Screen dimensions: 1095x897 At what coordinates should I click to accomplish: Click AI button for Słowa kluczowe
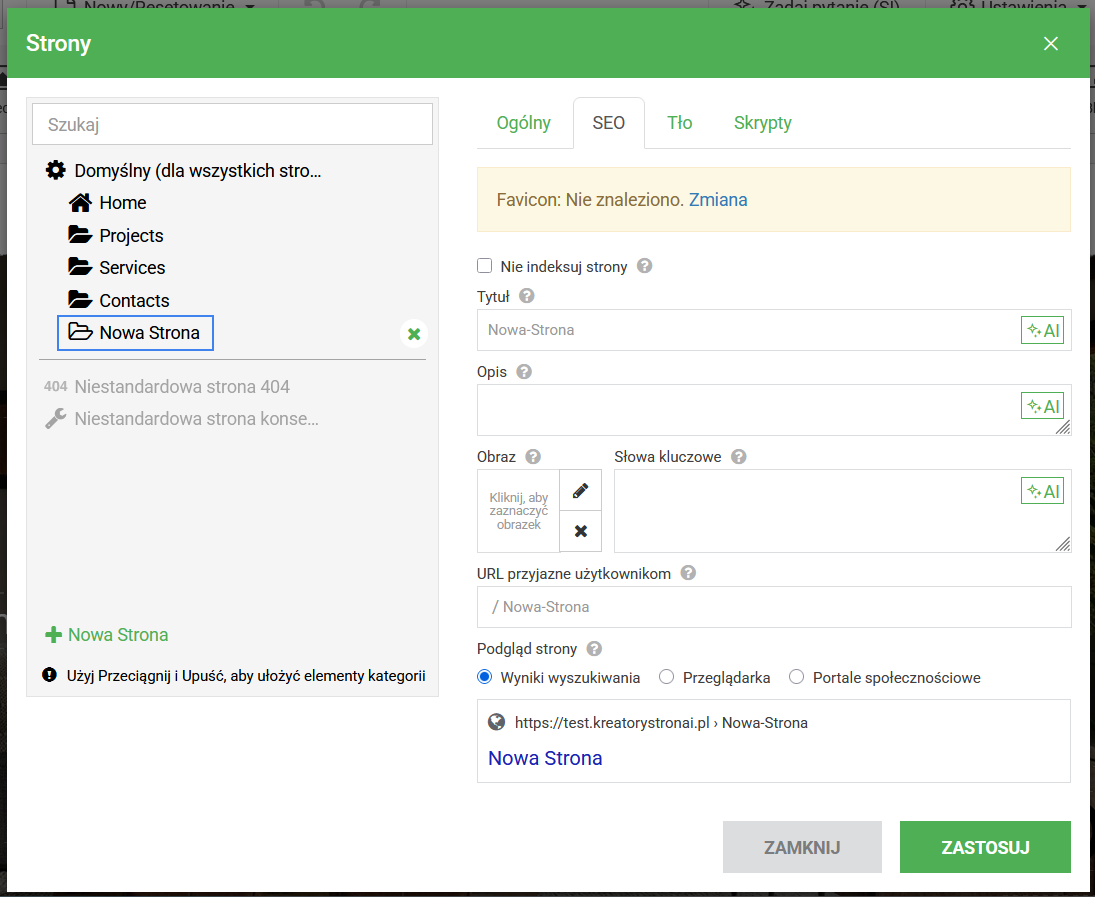(x=1042, y=491)
